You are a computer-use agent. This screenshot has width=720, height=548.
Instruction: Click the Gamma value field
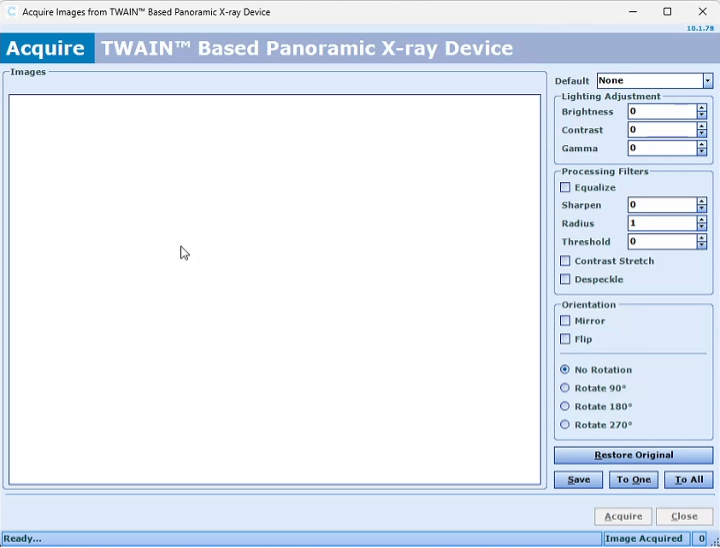[x=662, y=148]
